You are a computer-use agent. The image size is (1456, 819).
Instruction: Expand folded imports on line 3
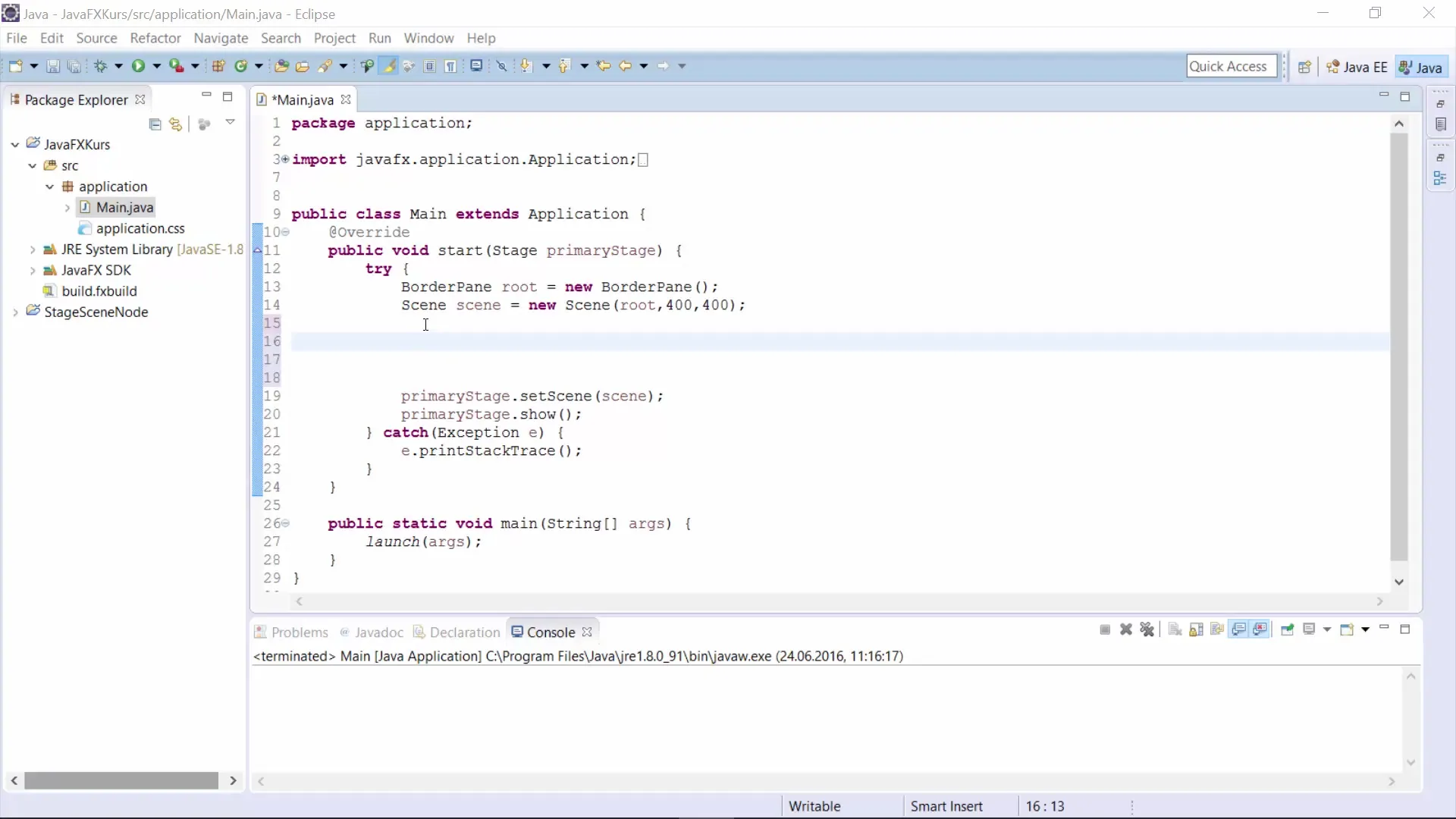click(x=285, y=159)
